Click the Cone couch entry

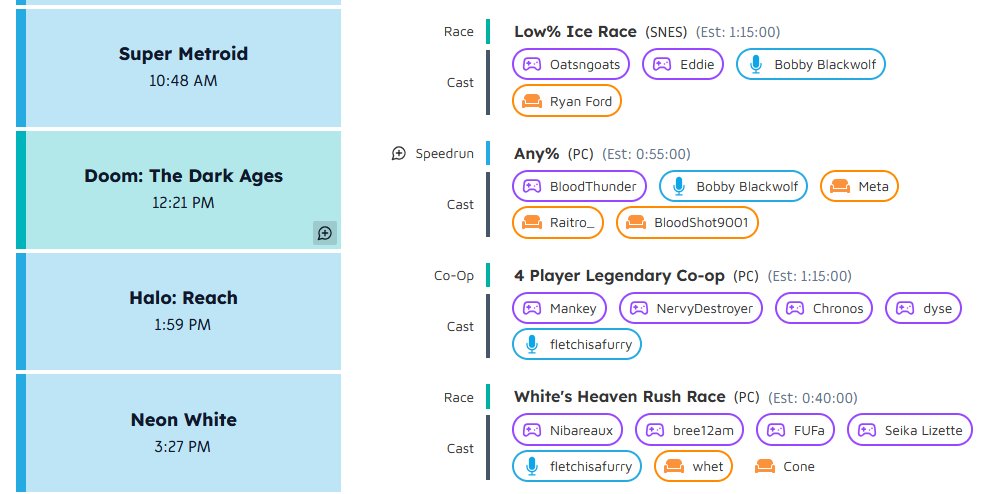point(784,466)
